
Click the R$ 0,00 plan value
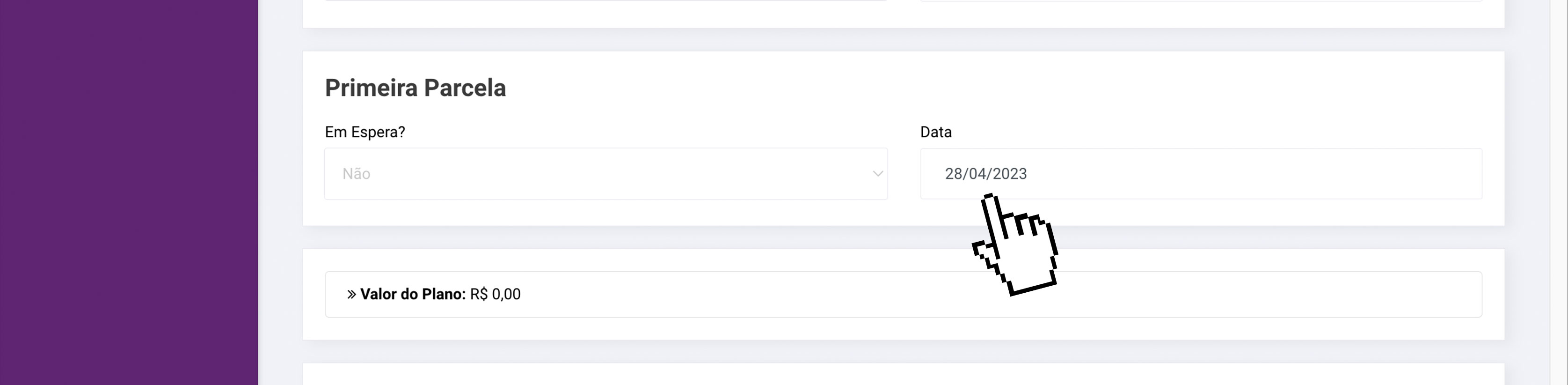[x=495, y=294]
